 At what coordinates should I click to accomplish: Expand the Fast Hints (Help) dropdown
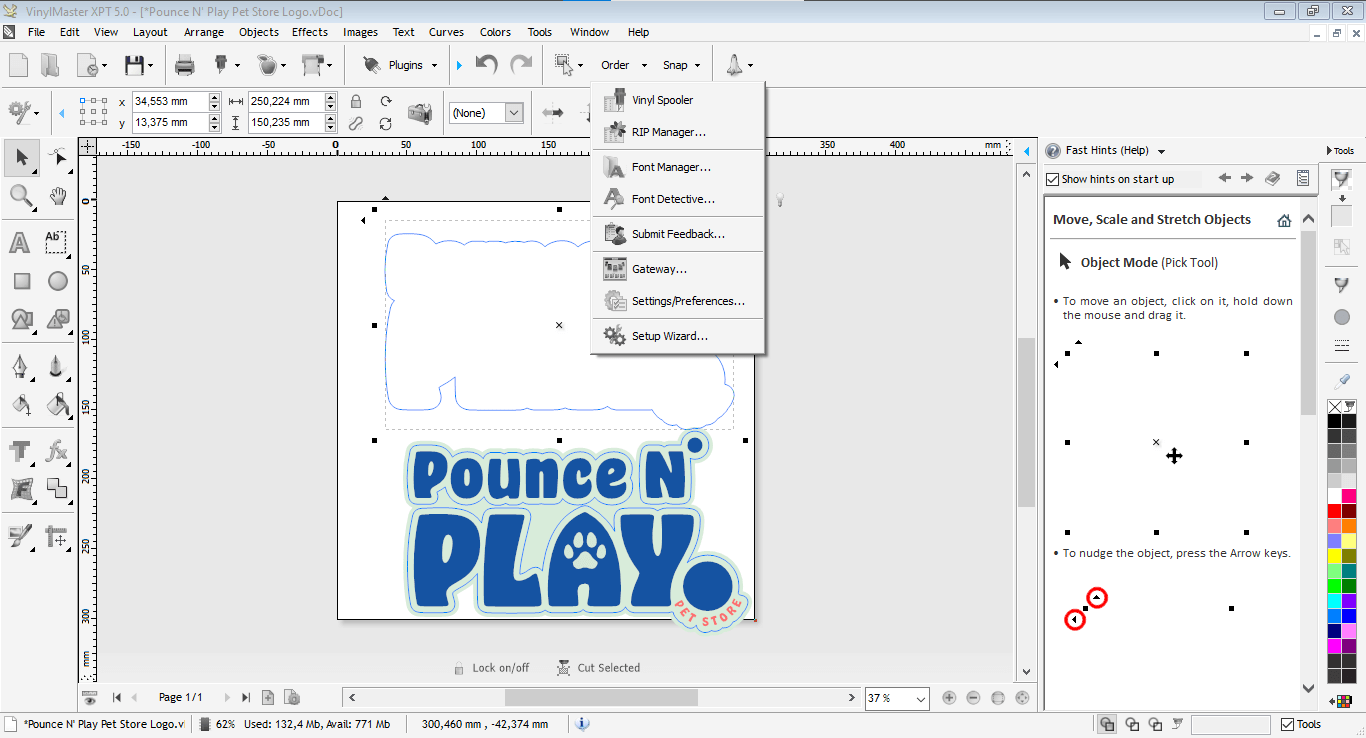(x=1161, y=151)
